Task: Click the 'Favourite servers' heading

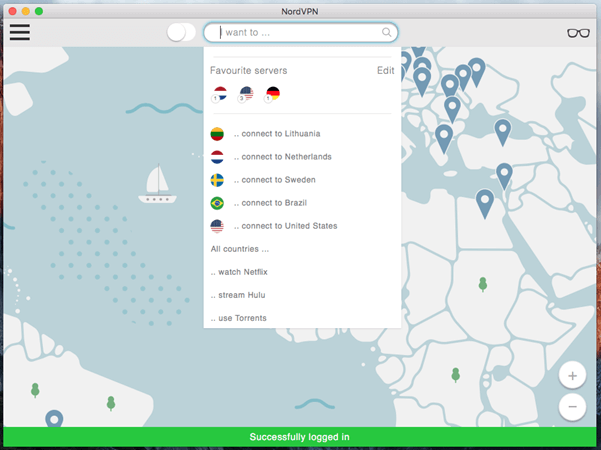Action: pos(248,71)
